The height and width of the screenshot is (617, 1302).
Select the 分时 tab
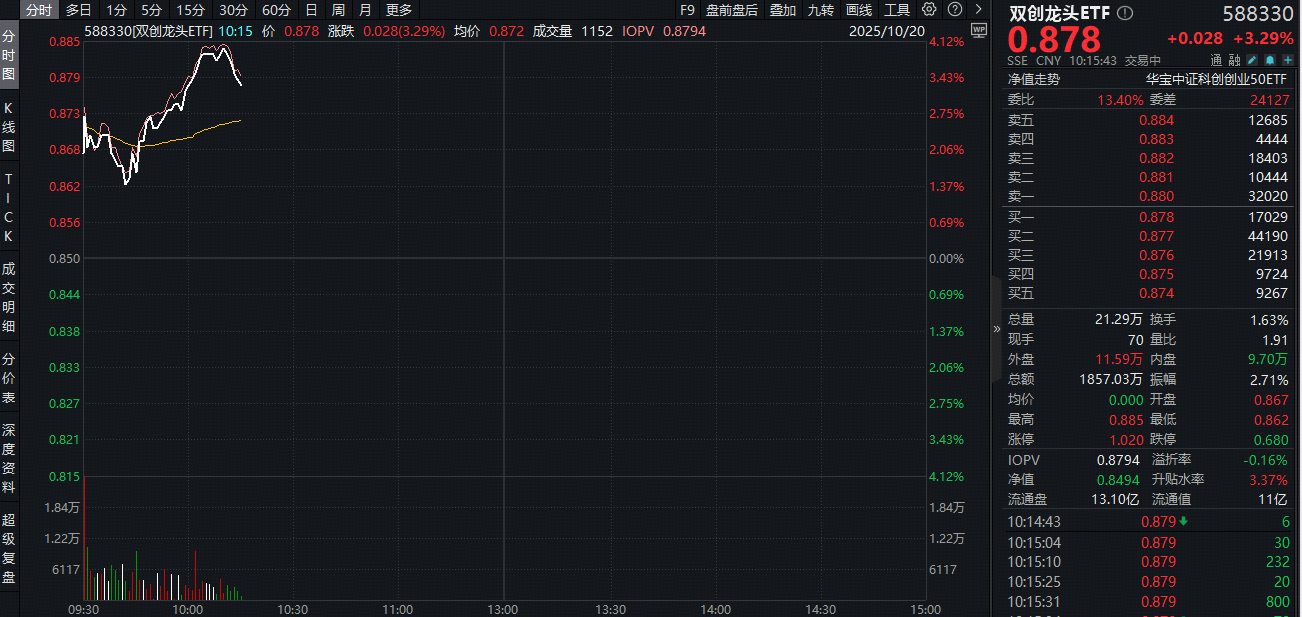39,10
